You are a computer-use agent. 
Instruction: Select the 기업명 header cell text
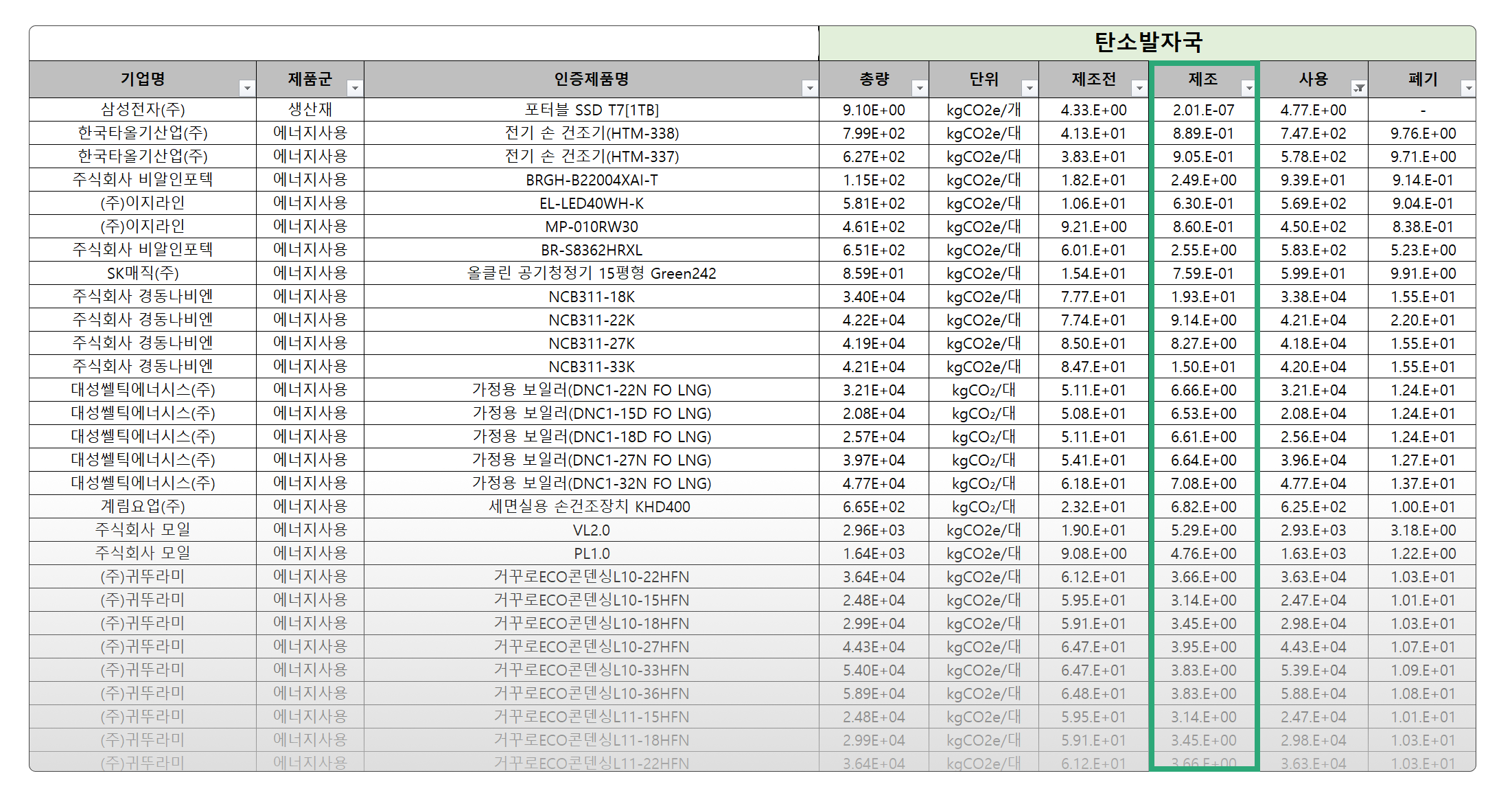click(143, 79)
